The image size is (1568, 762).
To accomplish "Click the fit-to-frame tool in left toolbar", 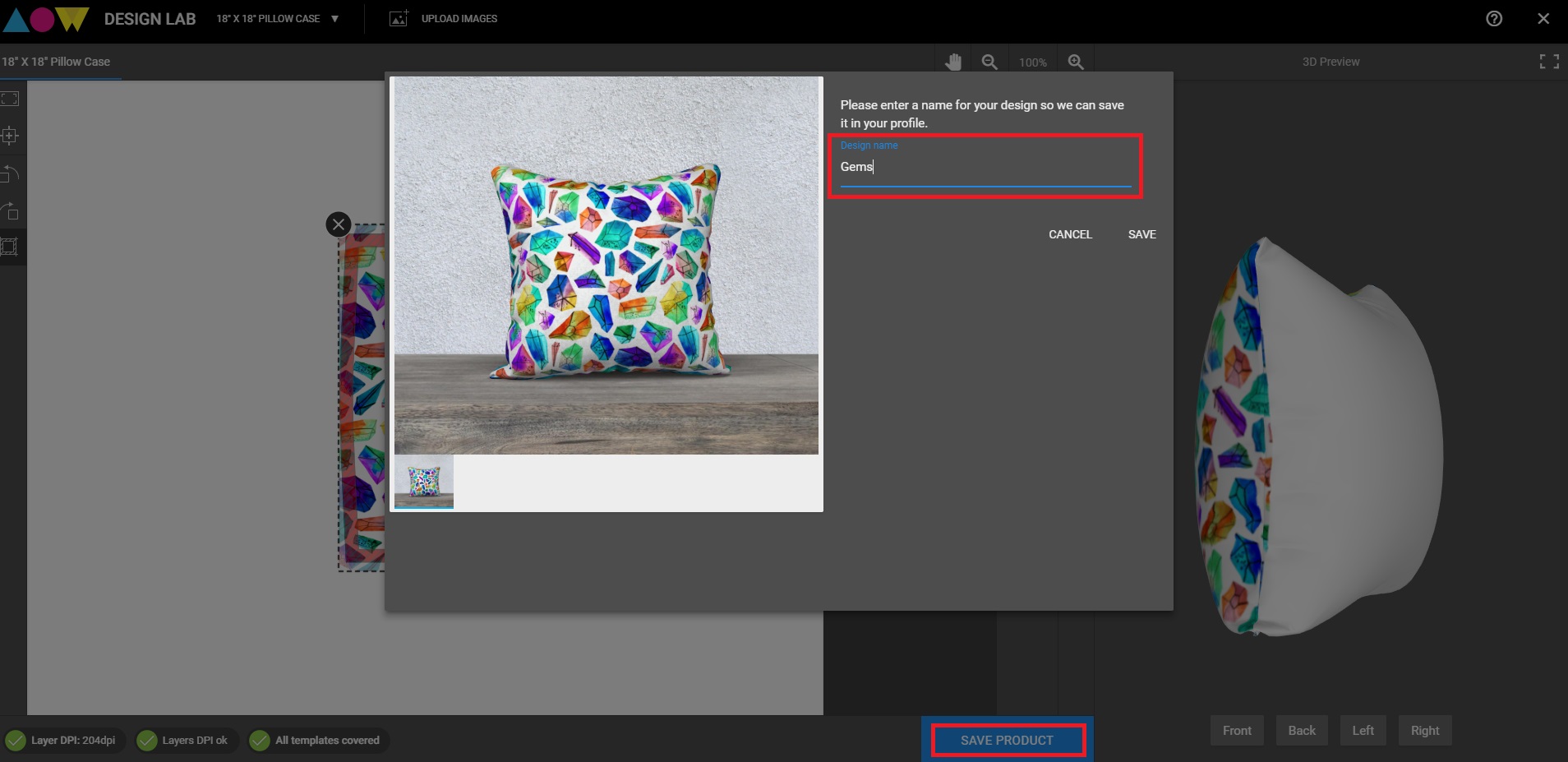I will 10,99.
